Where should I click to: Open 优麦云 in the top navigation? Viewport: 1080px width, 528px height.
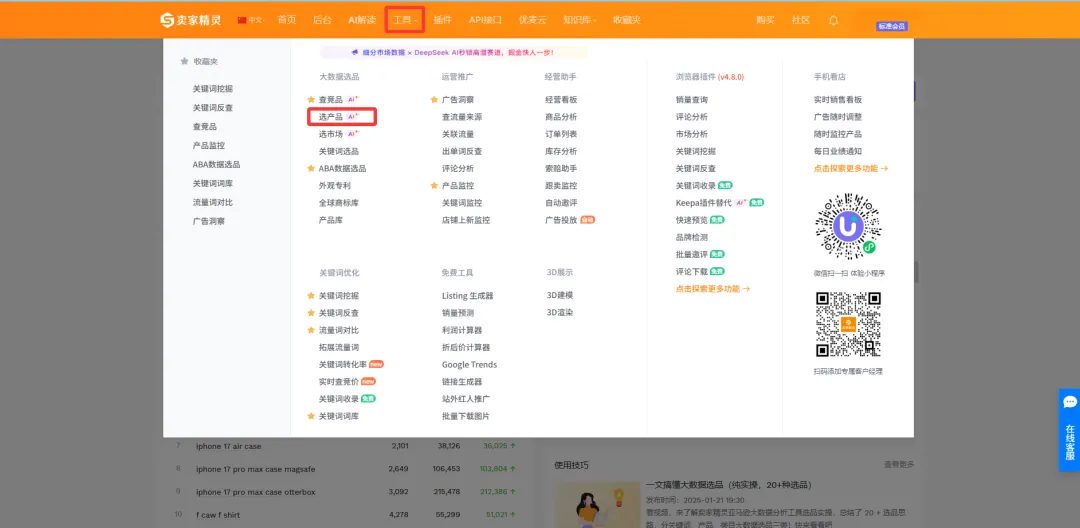pyautogui.click(x=532, y=20)
